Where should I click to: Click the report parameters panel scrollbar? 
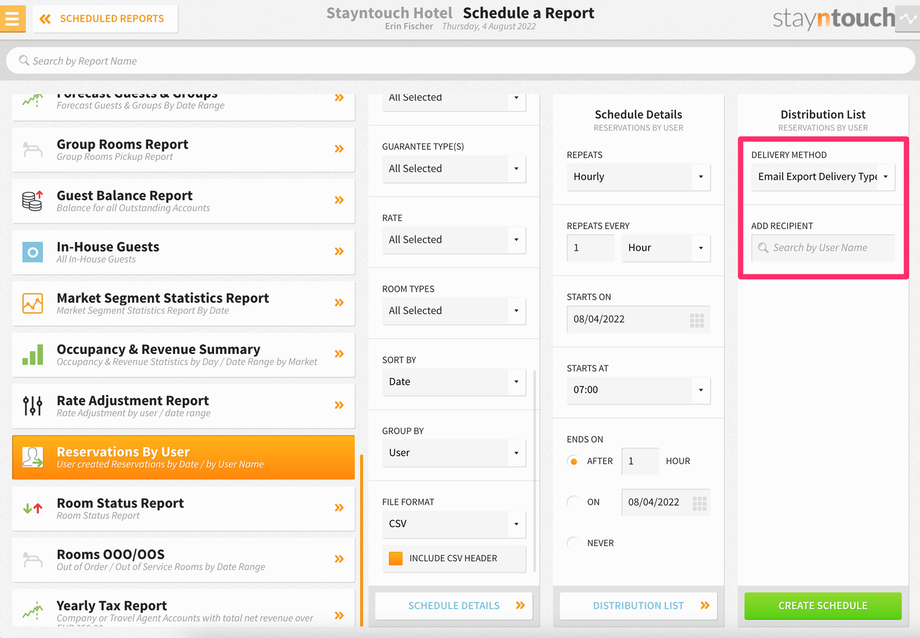[x=535, y=471]
